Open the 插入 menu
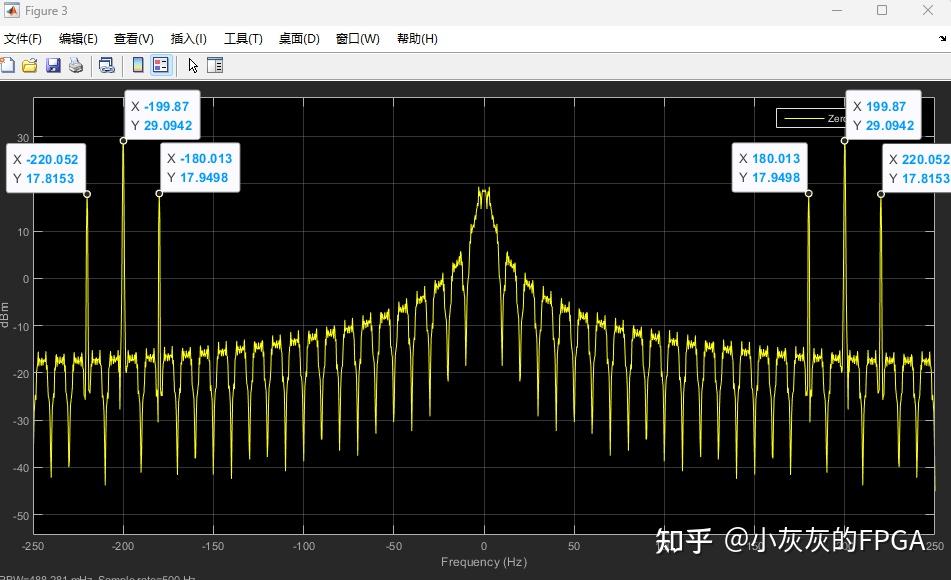Viewport: 951px width, 580px height. coord(188,39)
